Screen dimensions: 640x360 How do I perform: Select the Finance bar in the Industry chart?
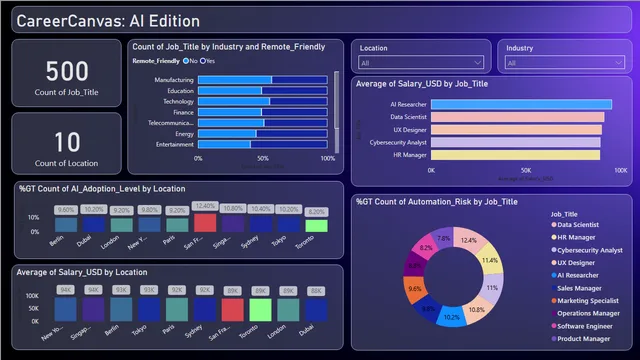tap(262, 112)
